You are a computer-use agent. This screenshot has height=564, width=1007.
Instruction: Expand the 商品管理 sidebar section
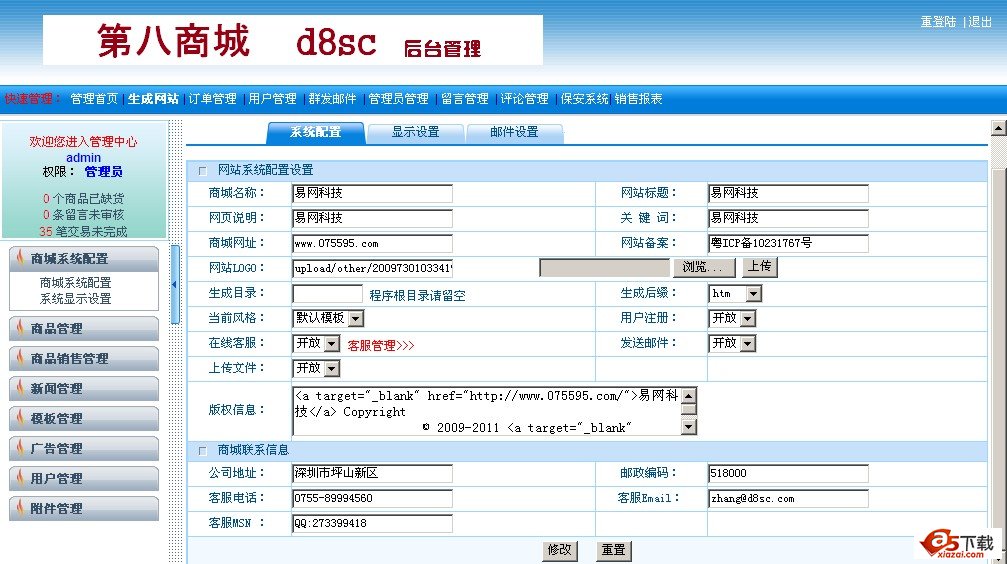(84, 328)
